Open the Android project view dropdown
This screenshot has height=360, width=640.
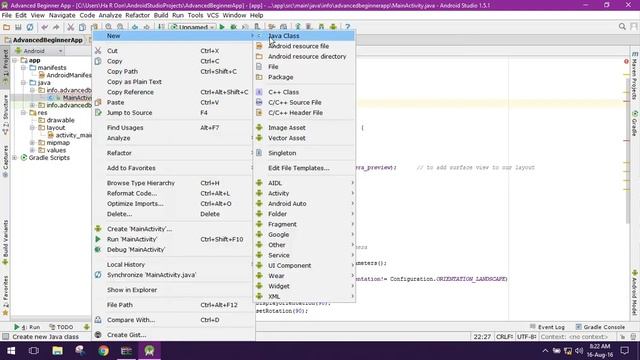(39, 51)
